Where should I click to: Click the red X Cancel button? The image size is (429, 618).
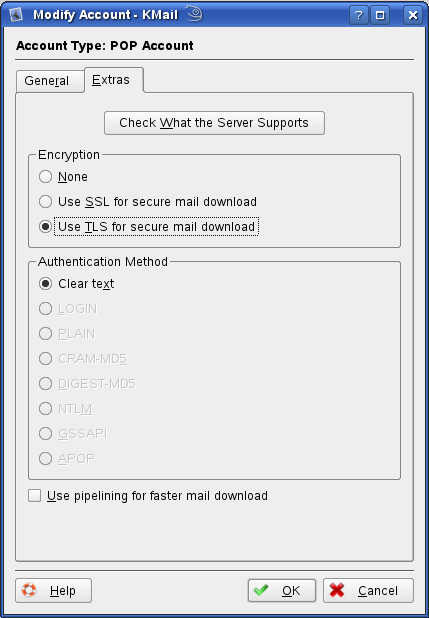tap(368, 590)
